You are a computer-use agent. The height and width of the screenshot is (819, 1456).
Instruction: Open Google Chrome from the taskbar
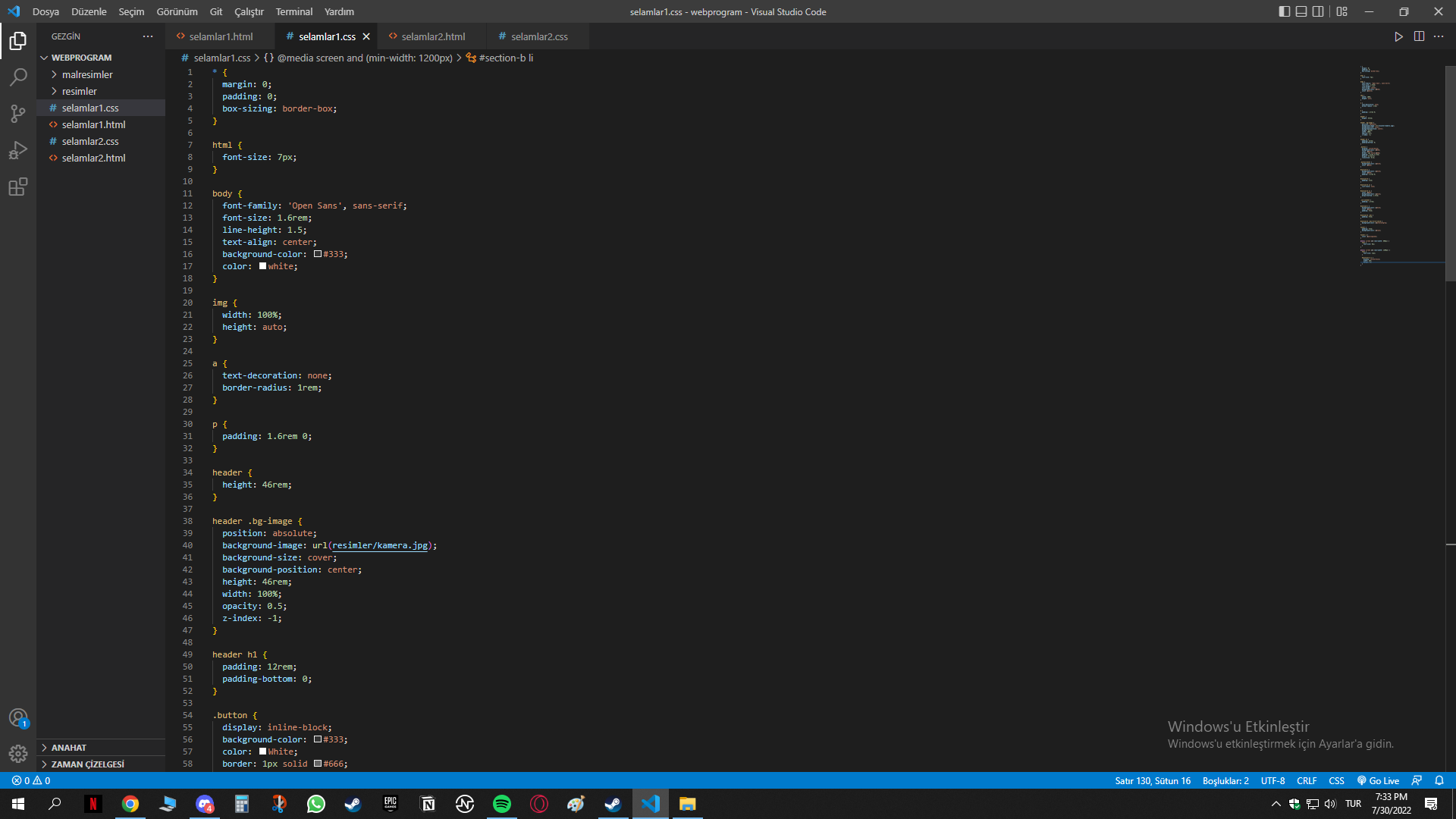[x=130, y=804]
